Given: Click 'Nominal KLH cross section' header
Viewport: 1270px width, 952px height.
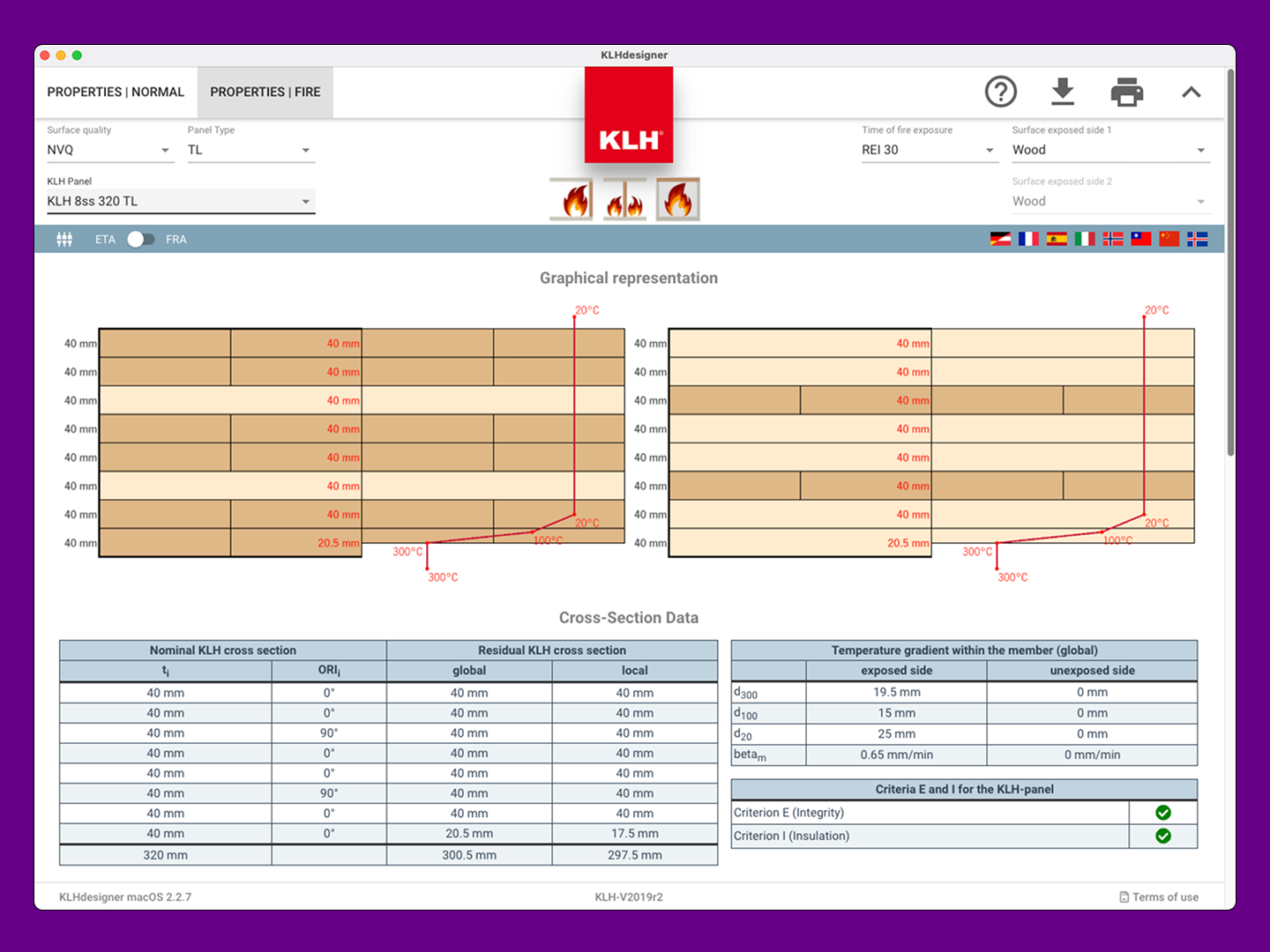Looking at the screenshot, I should coord(223,651).
